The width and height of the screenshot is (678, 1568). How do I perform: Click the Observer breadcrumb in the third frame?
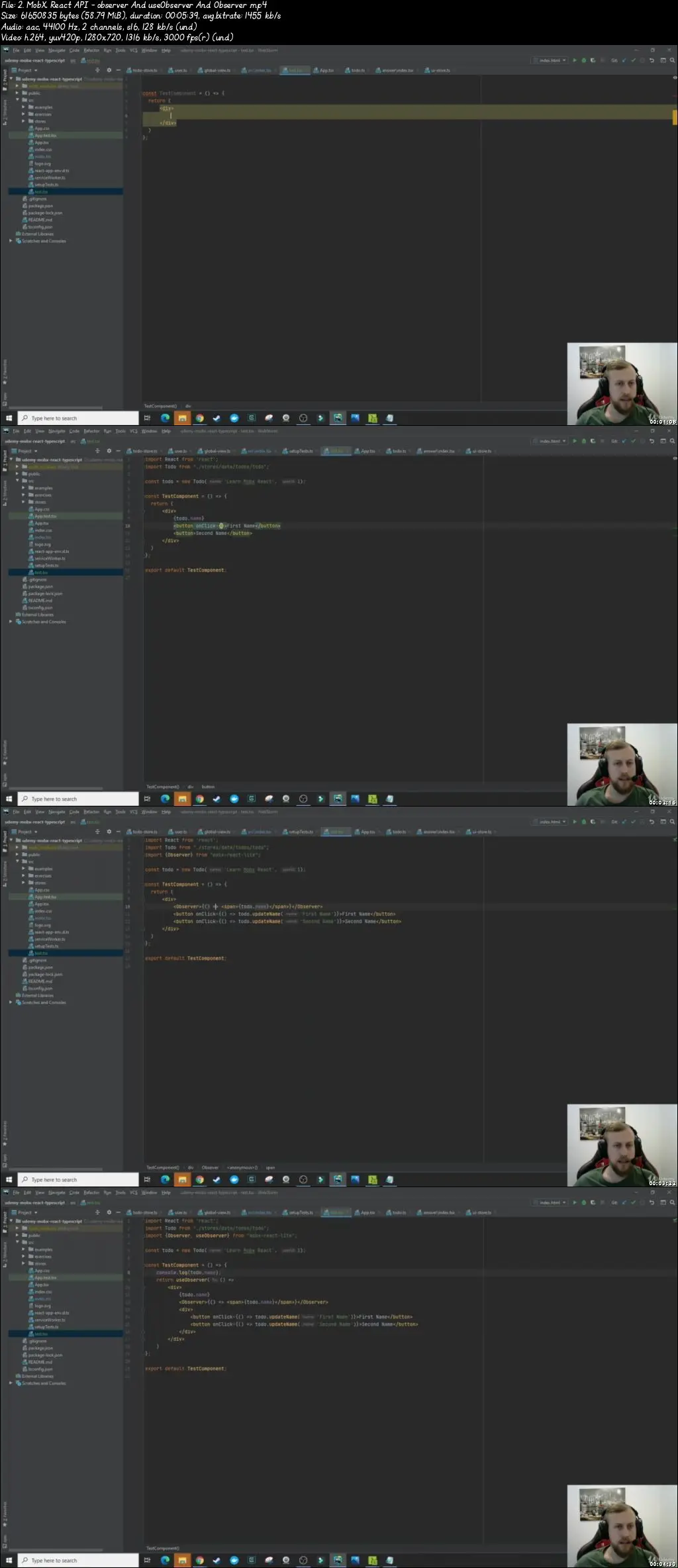pos(210,1167)
